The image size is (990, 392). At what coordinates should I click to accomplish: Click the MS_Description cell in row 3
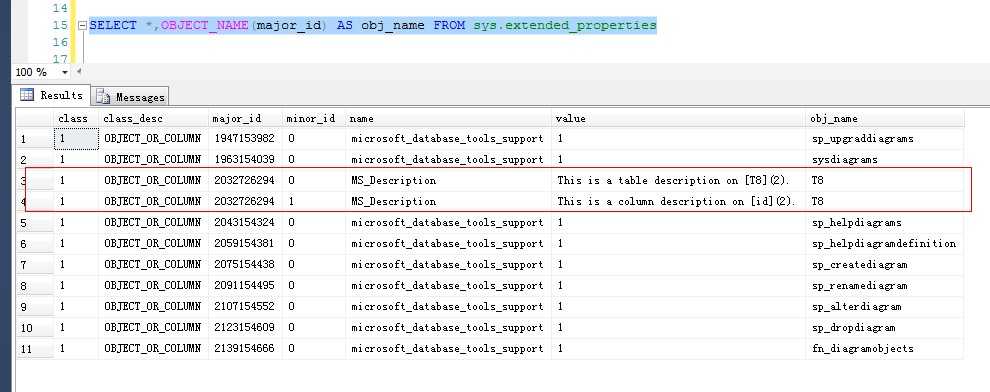pyautogui.click(x=448, y=181)
